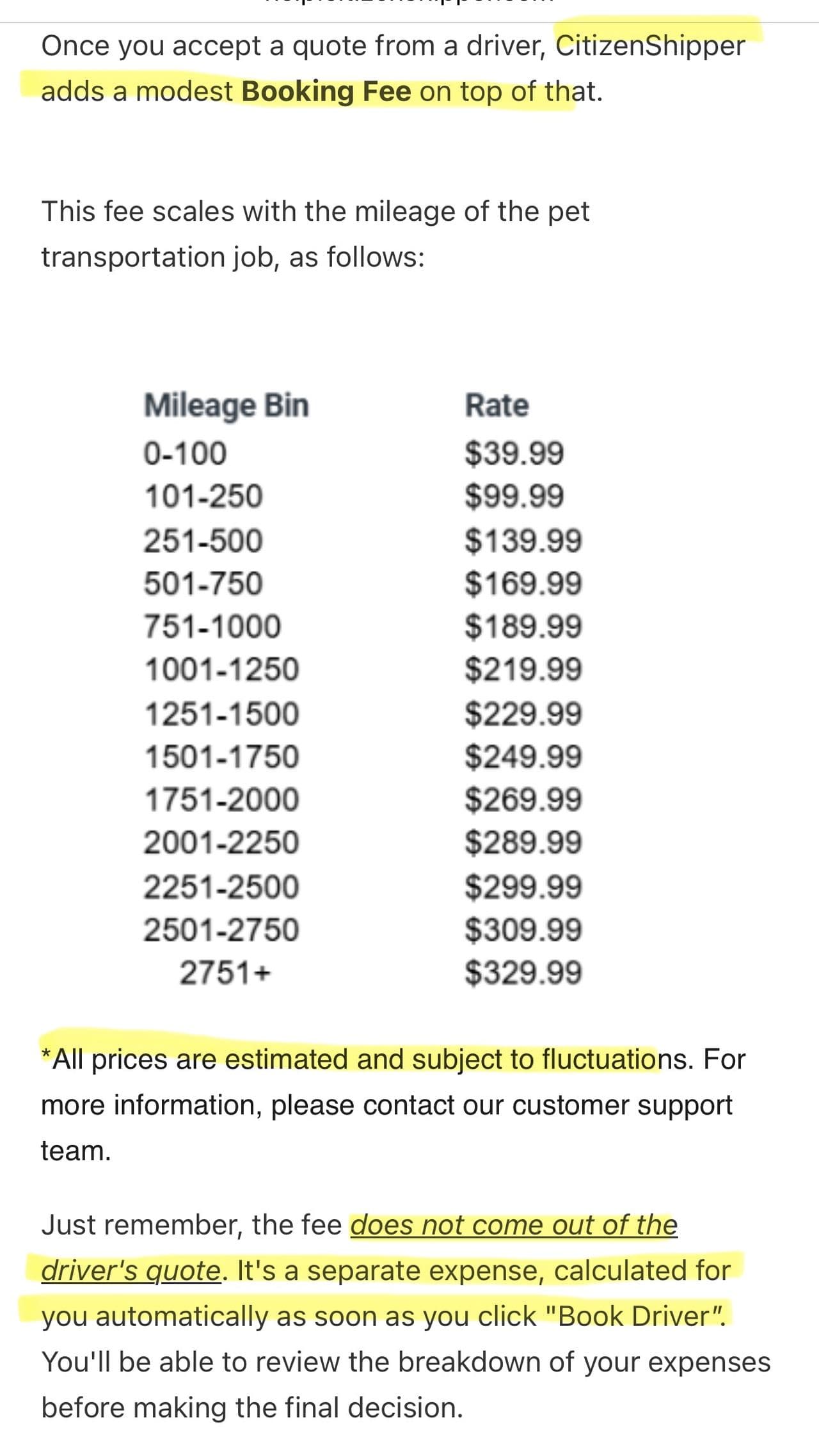Select the $229.99 rate cell
The image size is (819, 1456).
click(x=523, y=713)
